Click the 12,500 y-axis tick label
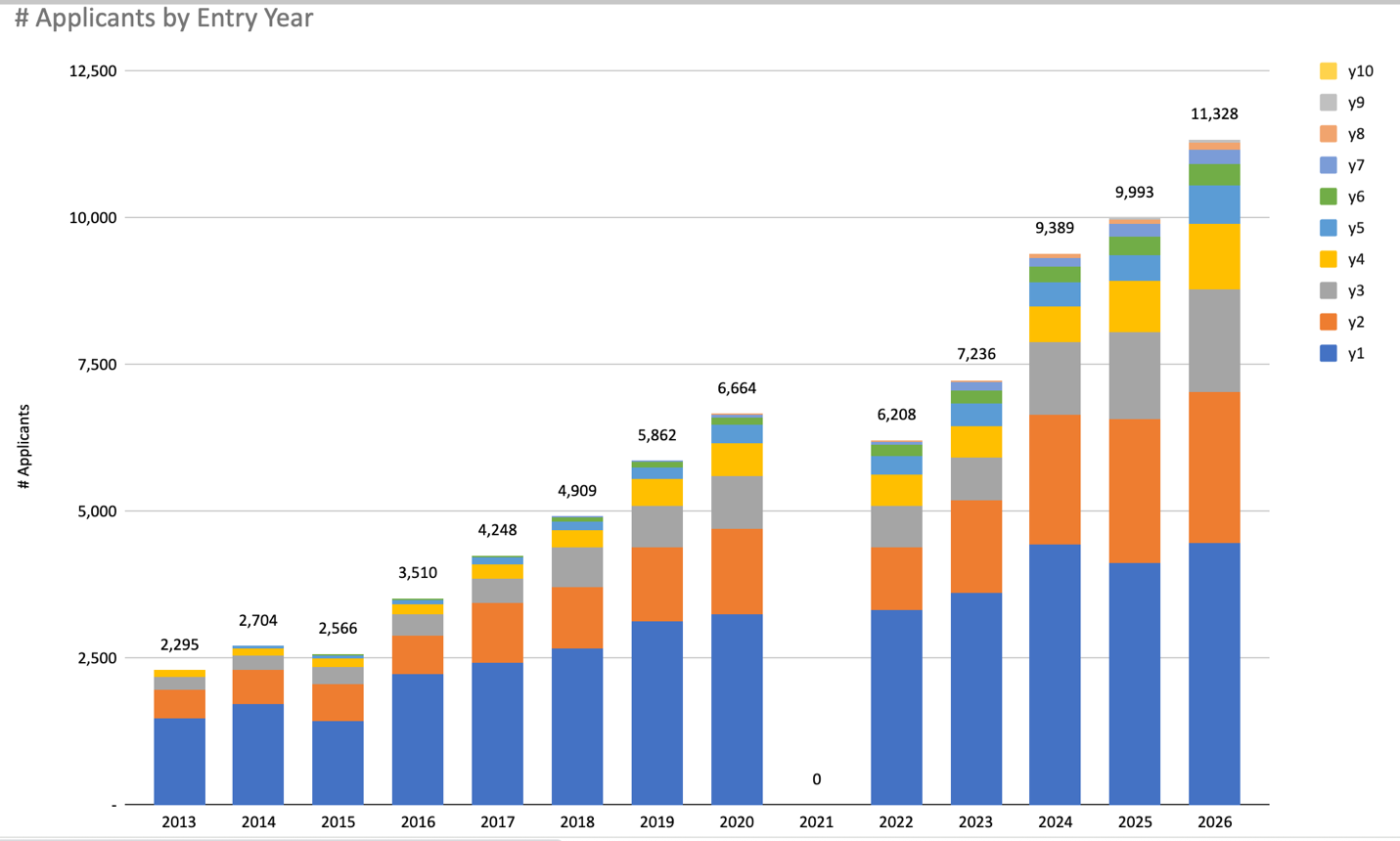This screenshot has width=1400, height=841. point(93,71)
